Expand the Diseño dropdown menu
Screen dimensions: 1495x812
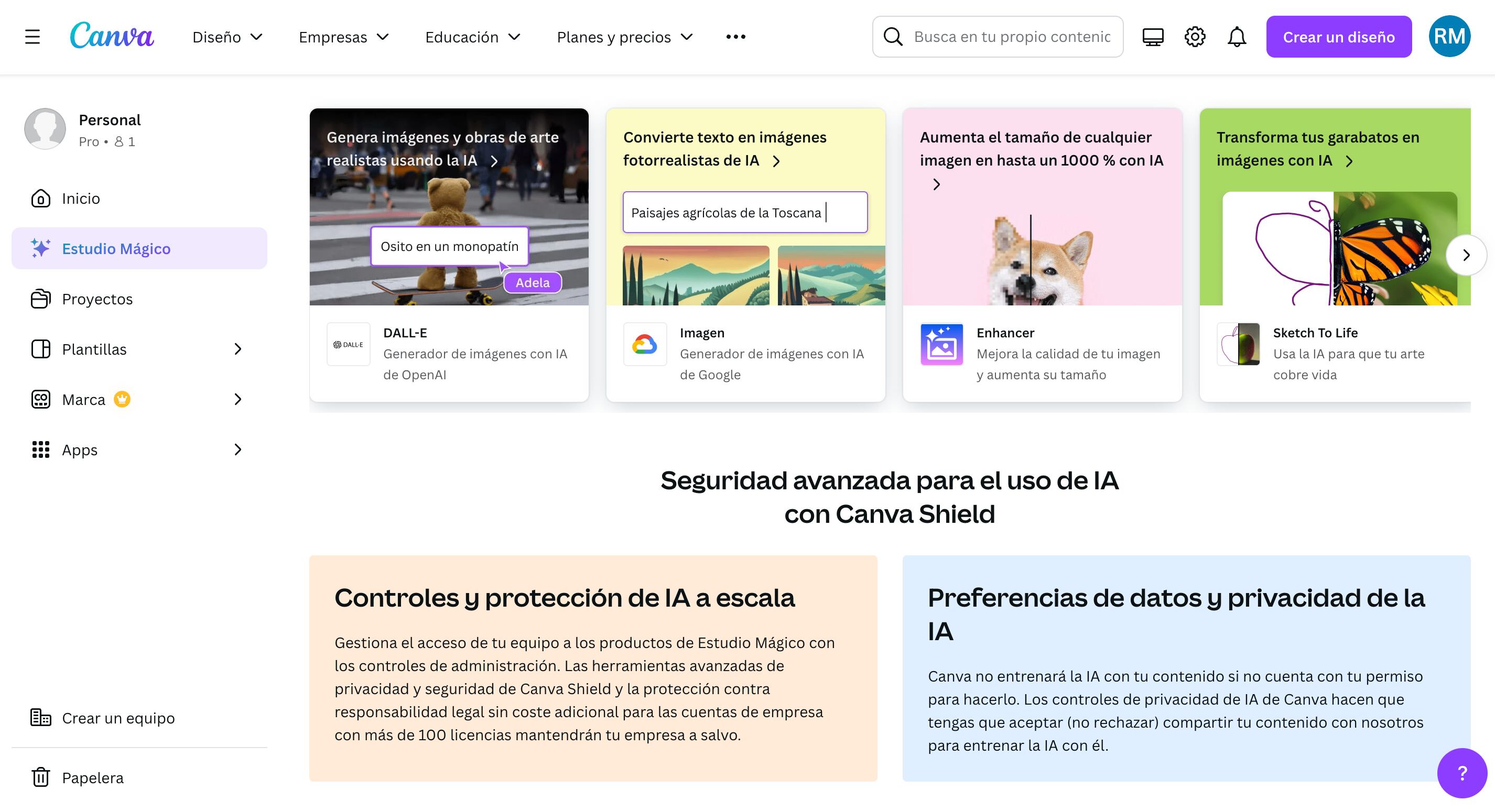click(x=227, y=37)
